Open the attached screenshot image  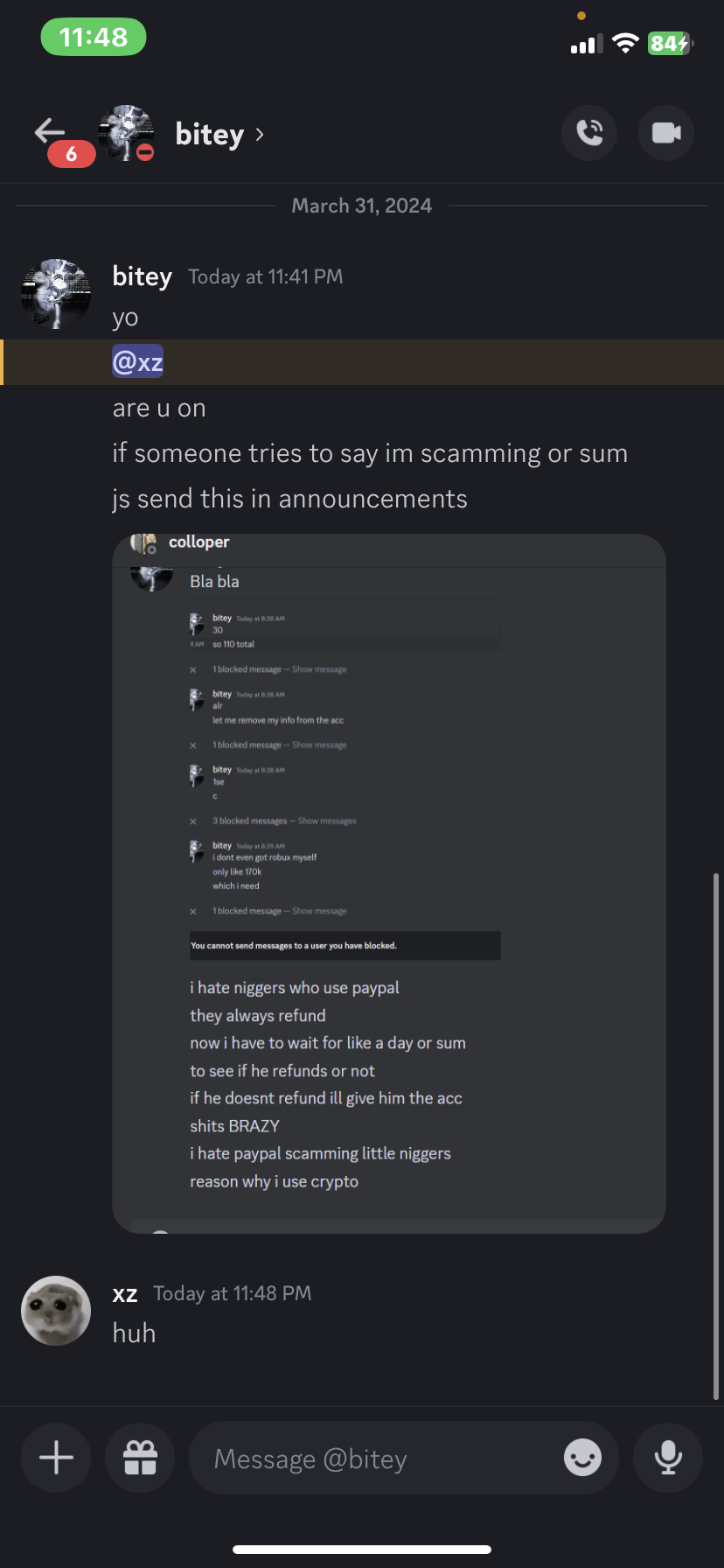pos(389,884)
